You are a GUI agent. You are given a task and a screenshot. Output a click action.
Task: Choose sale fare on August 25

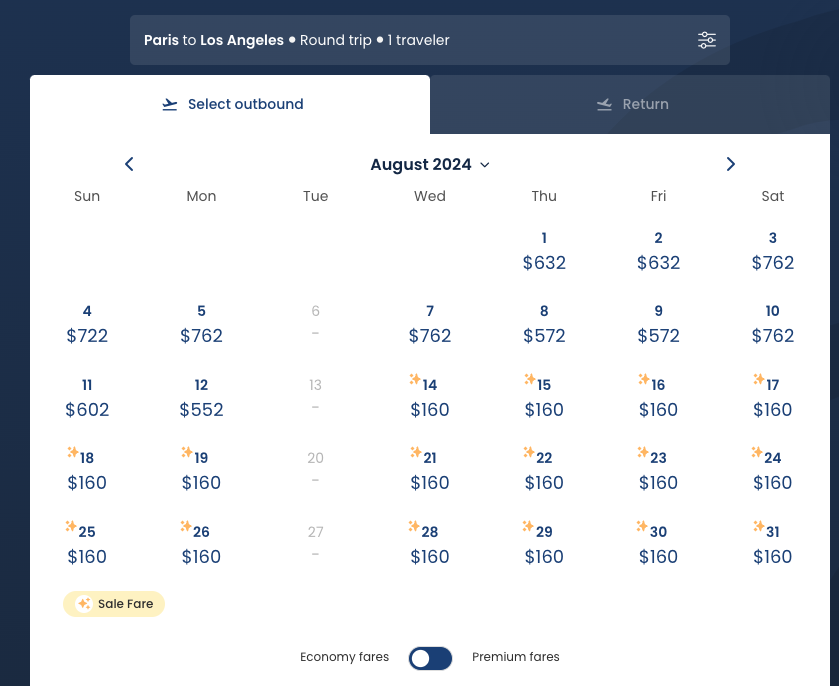coord(87,545)
